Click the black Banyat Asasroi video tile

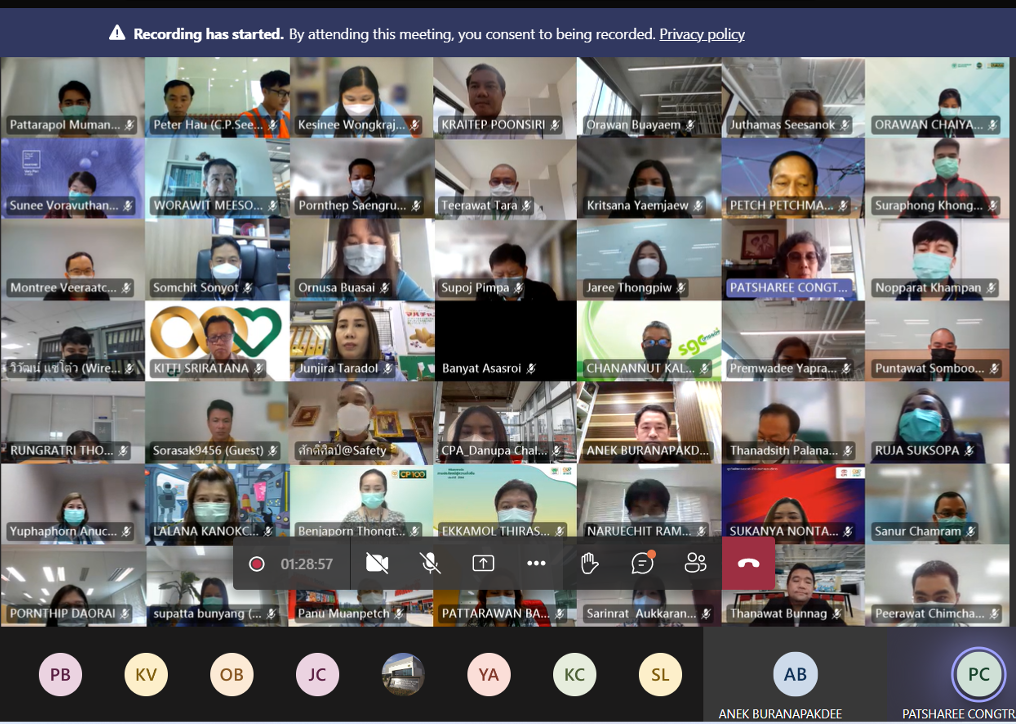[x=504, y=341]
